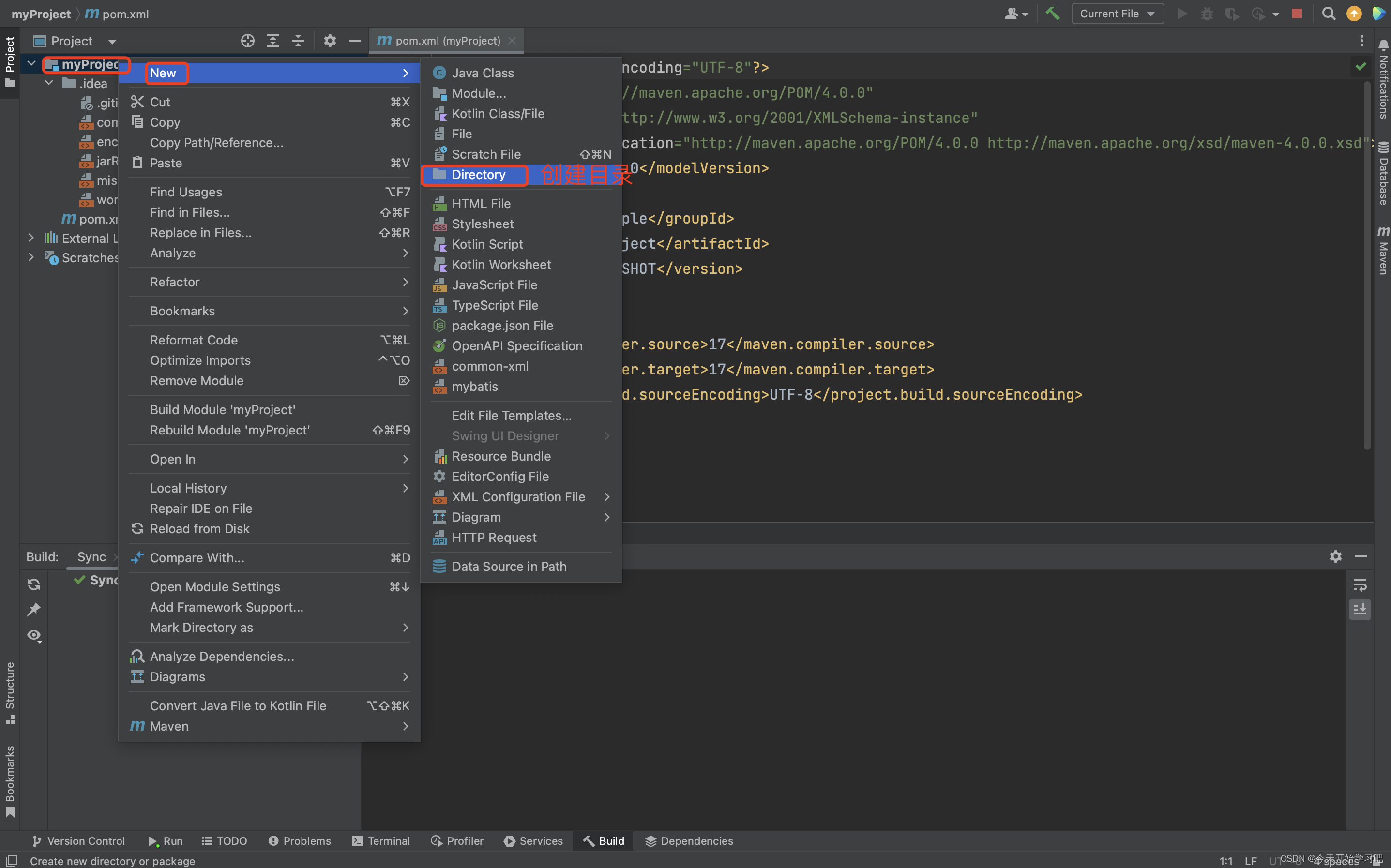Viewport: 1391px width, 868px height.
Task: Open the Maven side panel
Action: pos(1383,250)
